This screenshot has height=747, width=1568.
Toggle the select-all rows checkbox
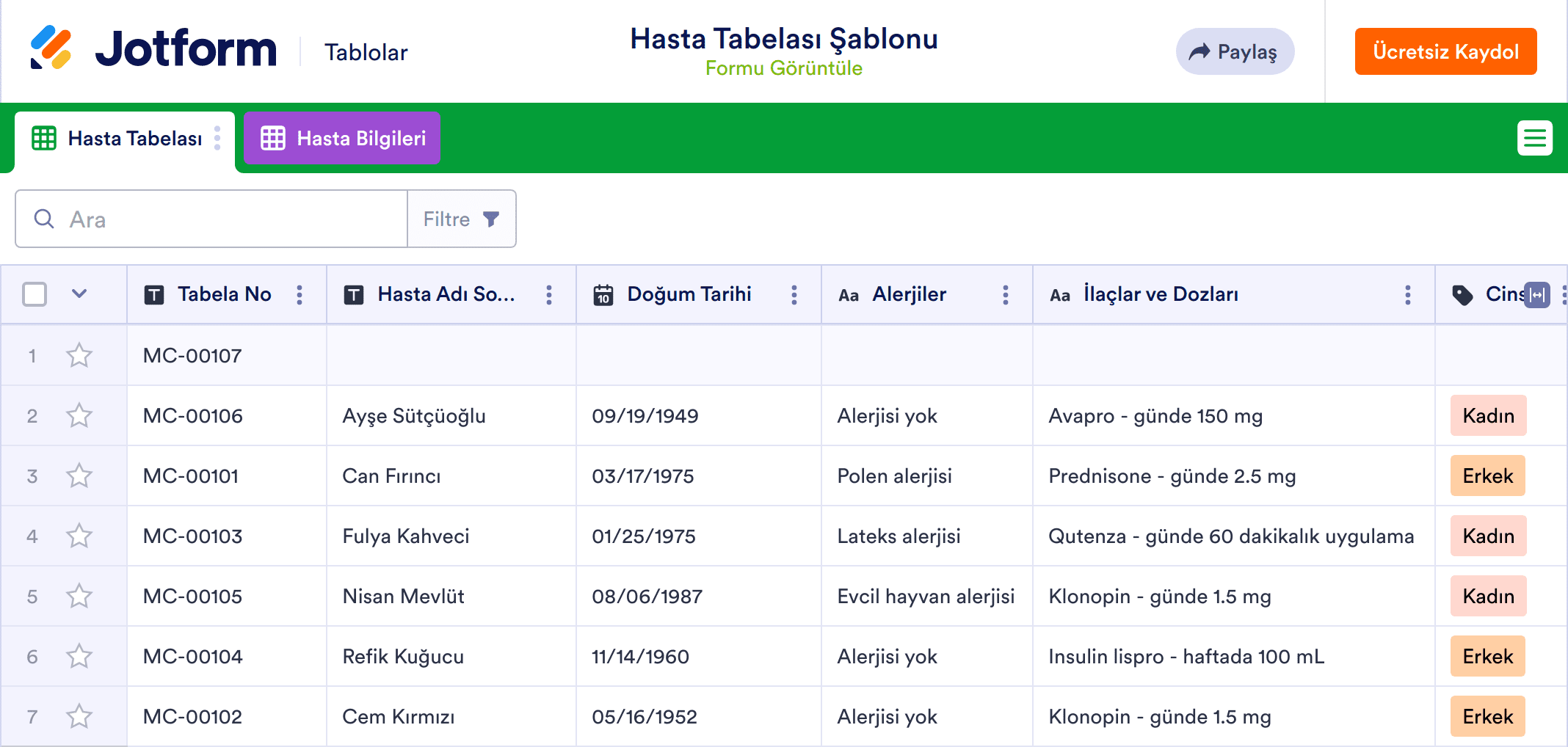pos(35,294)
